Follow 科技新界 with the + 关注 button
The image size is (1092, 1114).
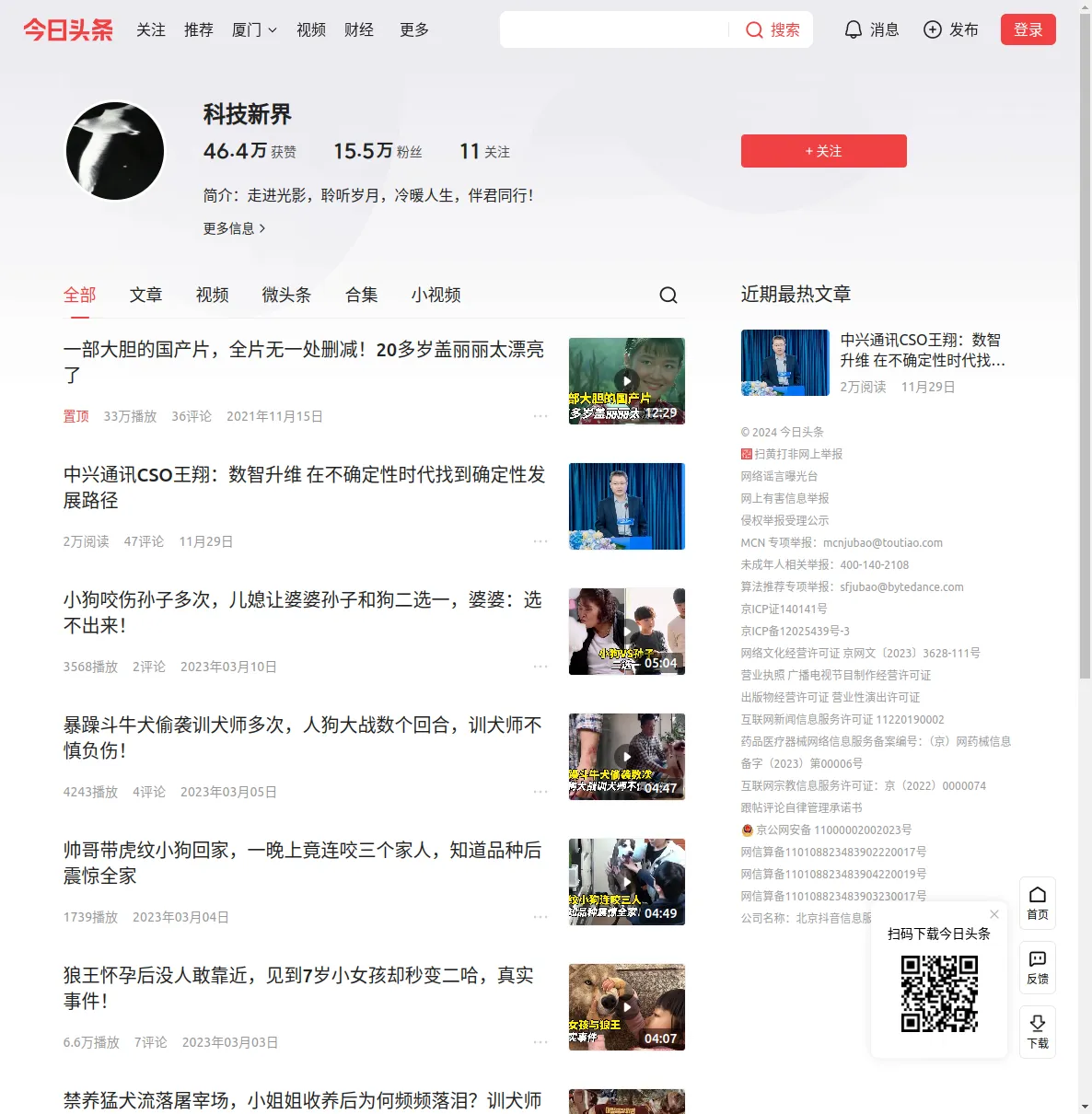pyautogui.click(x=824, y=151)
